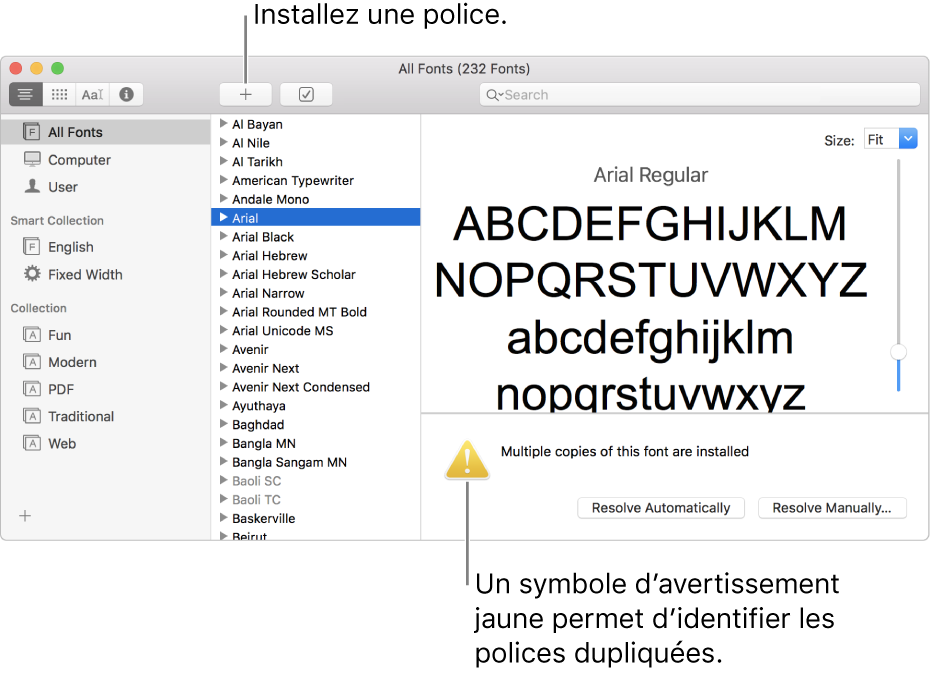Click the PDF collection icon

32,389
